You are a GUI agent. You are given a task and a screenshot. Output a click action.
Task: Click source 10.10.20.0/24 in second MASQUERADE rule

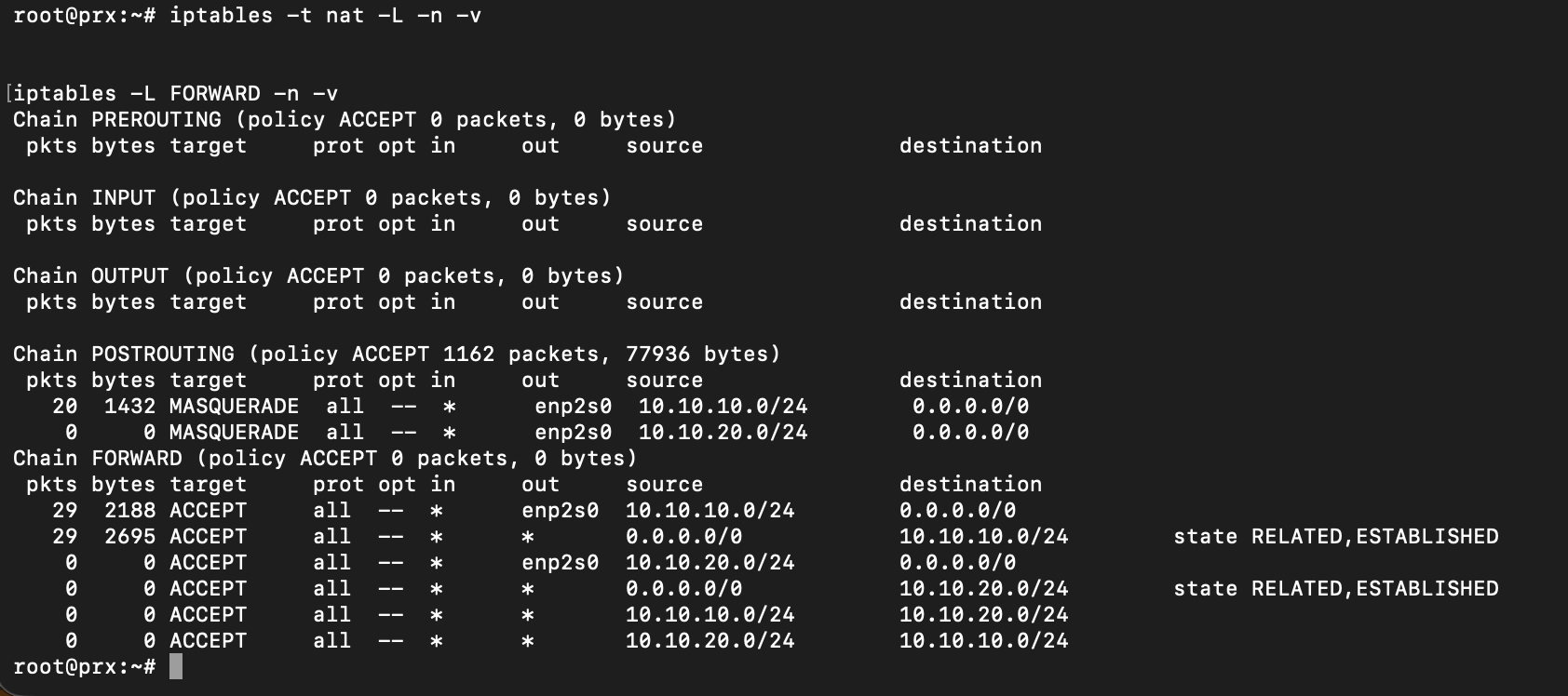click(723, 433)
